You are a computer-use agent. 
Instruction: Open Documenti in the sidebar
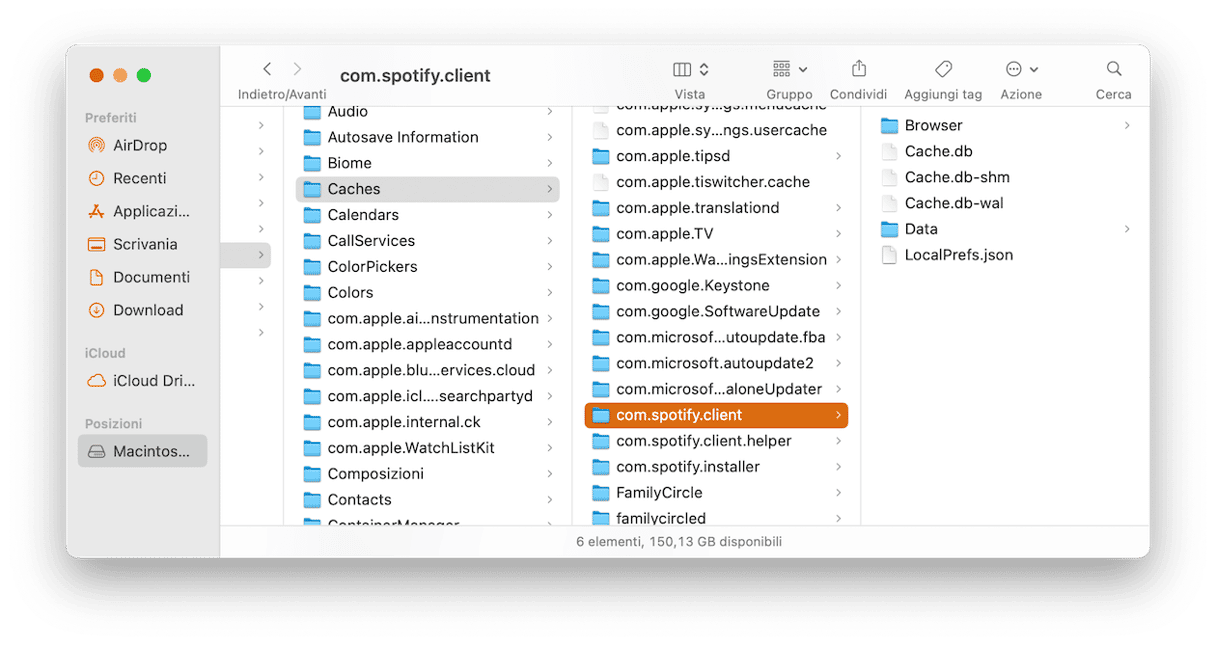(142, 277)
